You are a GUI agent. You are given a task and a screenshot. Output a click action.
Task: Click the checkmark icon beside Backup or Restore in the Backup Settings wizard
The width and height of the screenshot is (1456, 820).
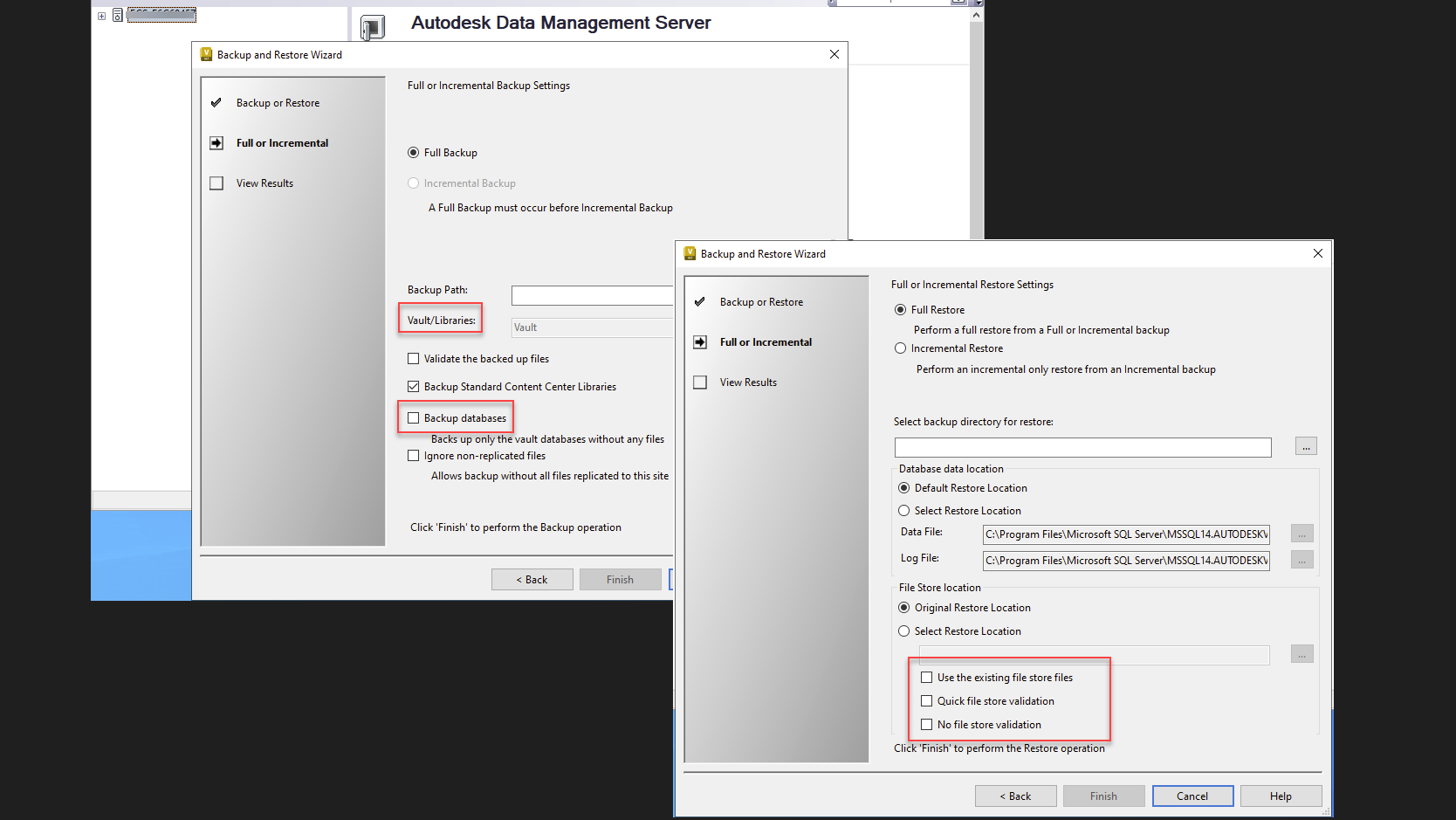tap(216, 103)
